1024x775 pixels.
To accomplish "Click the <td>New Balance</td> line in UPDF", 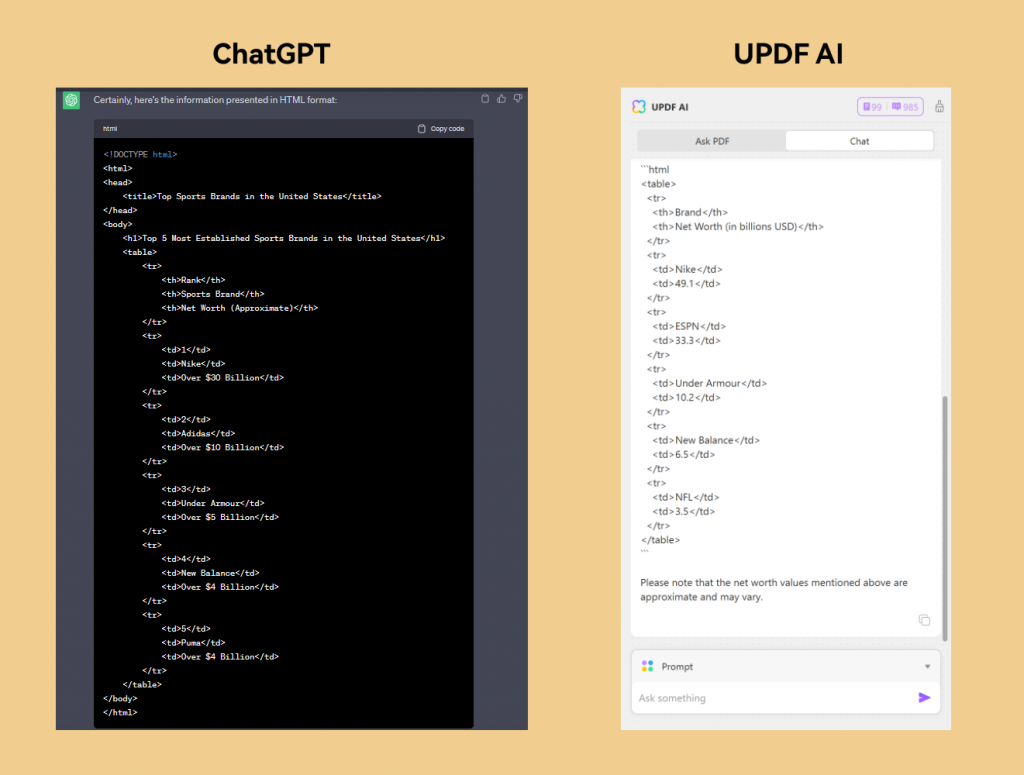I will [x=706, y=440].
